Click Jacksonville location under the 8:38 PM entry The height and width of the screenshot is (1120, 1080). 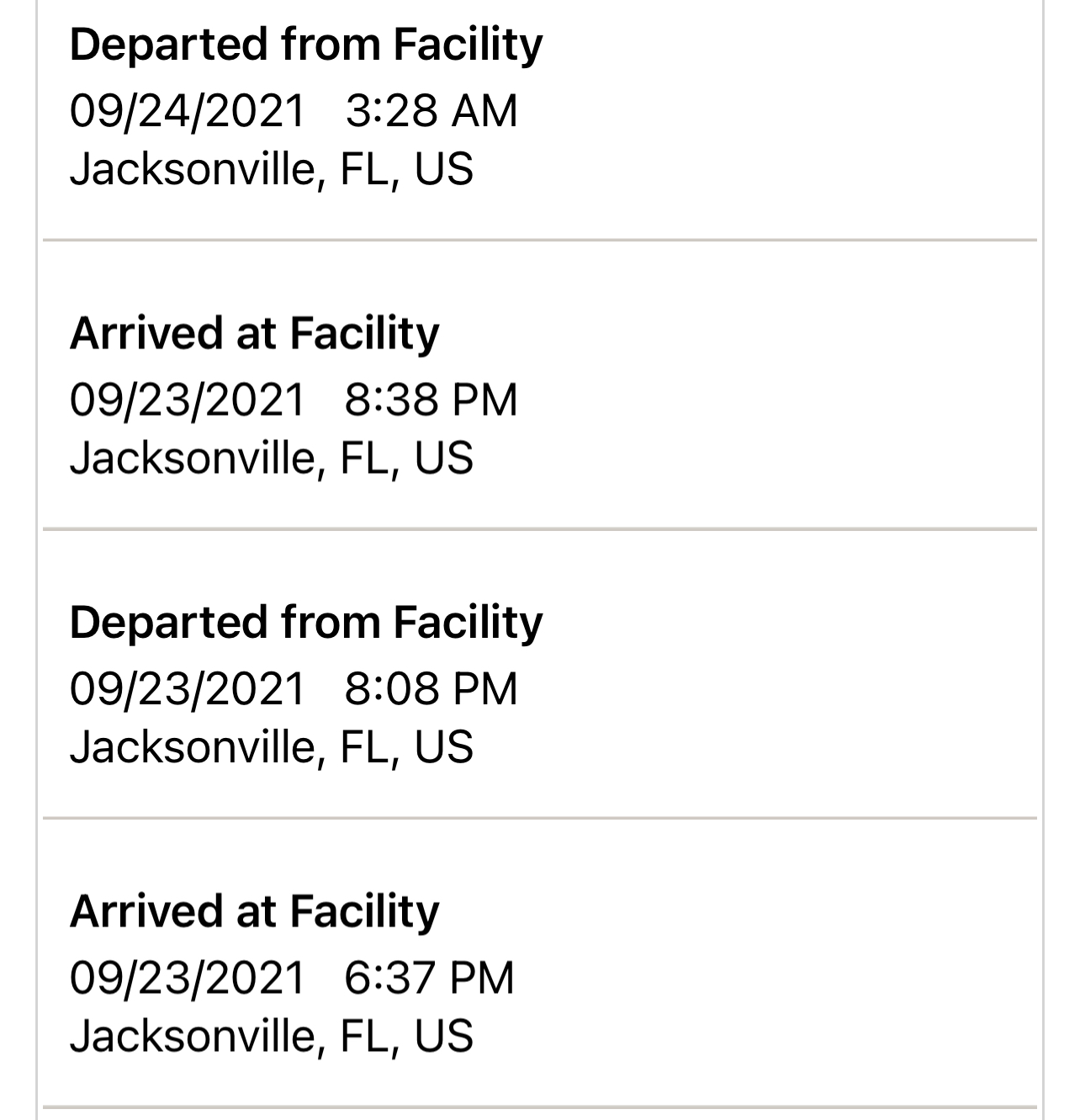[271, 458]
